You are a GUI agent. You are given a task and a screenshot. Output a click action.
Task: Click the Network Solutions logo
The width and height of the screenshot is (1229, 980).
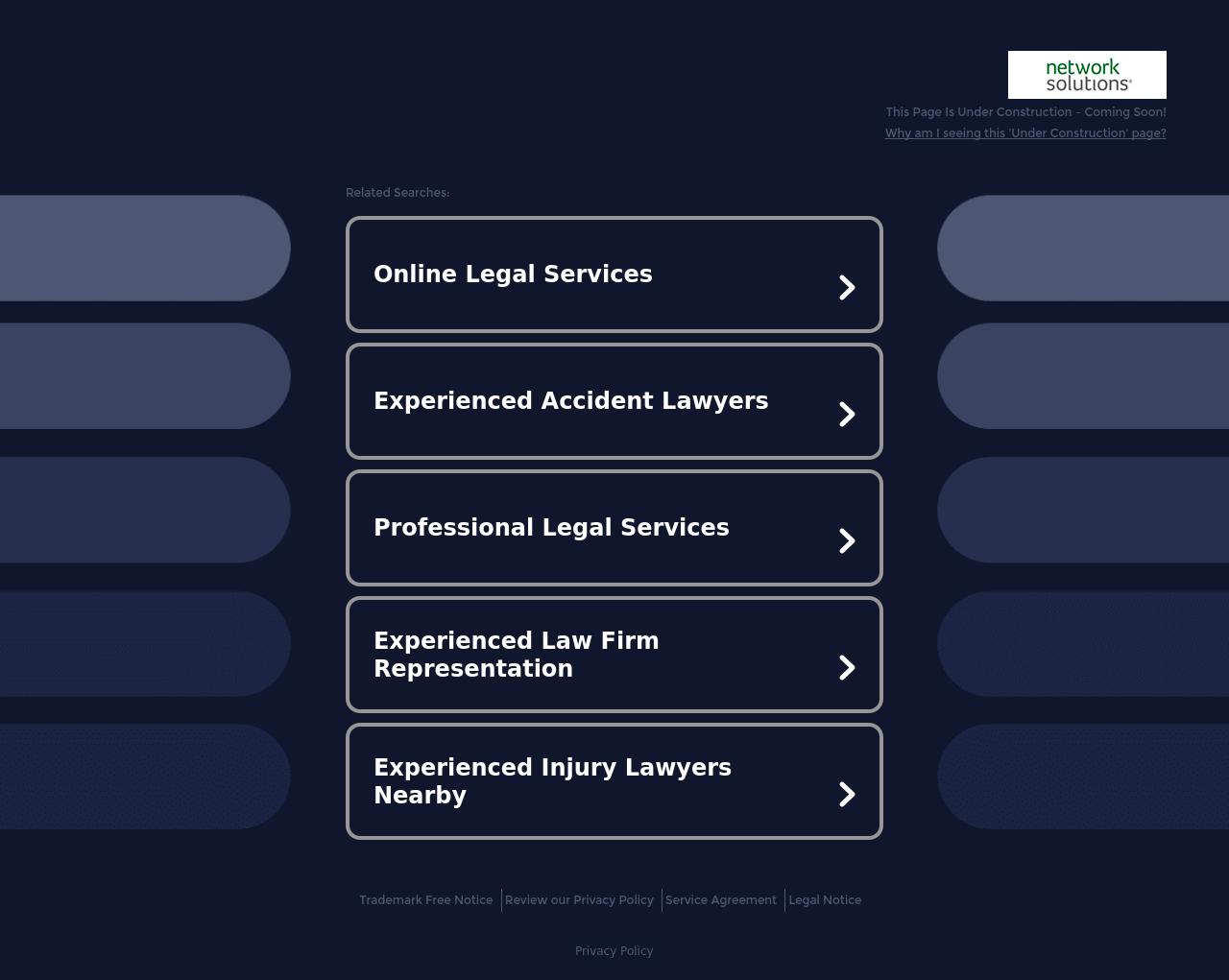click(1087, 75)
